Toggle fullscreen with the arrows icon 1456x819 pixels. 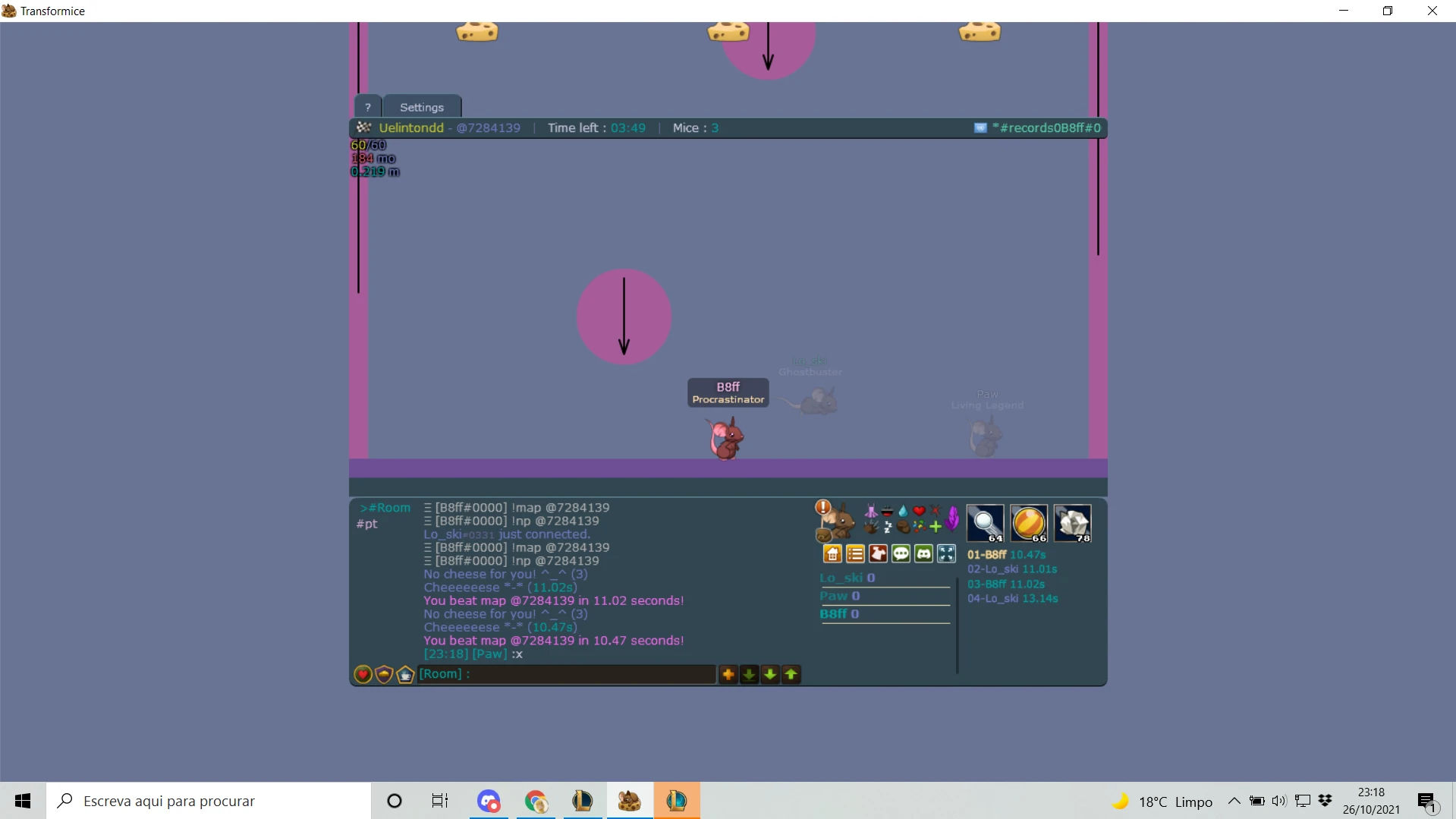[x=946, y=554]
